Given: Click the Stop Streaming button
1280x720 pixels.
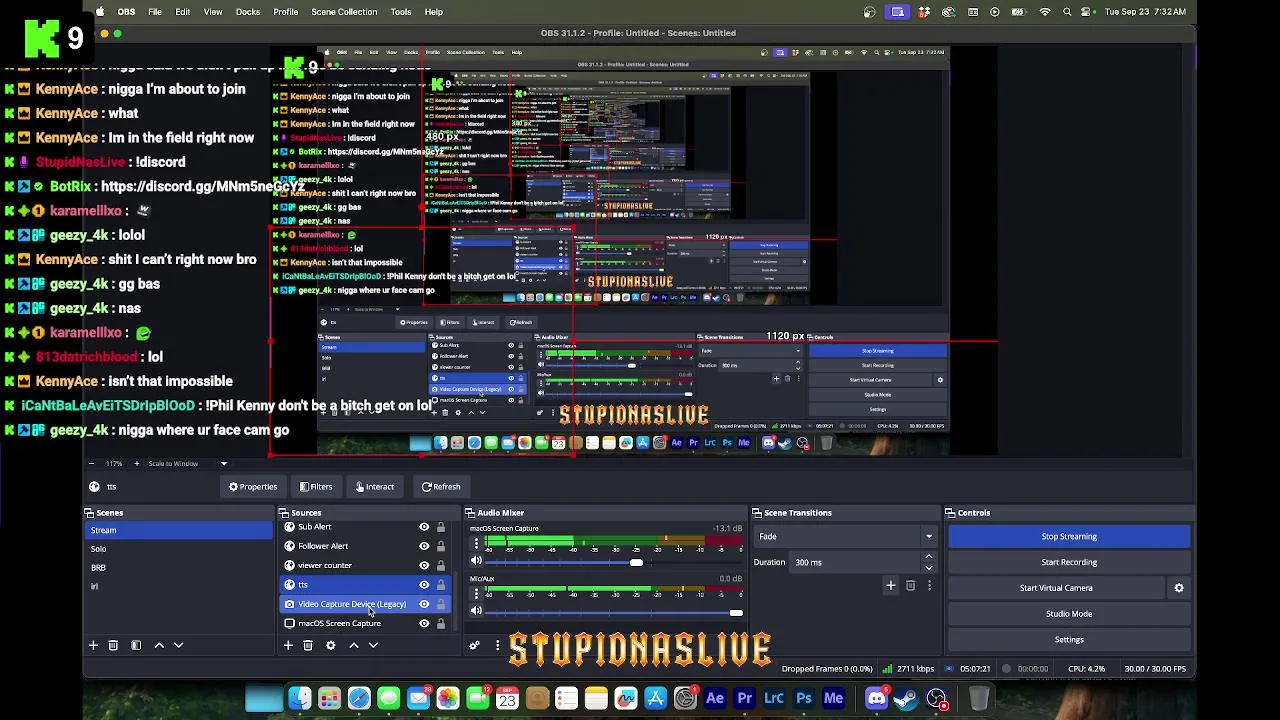Looking at the screenshot, I should coord(1069,537).
